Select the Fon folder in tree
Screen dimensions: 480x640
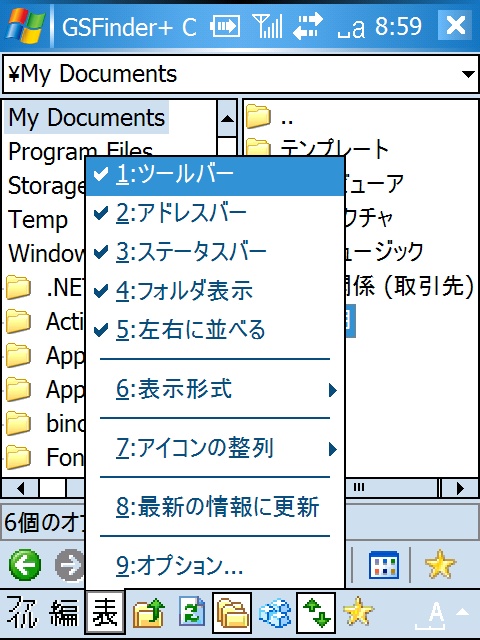(47, 457)
